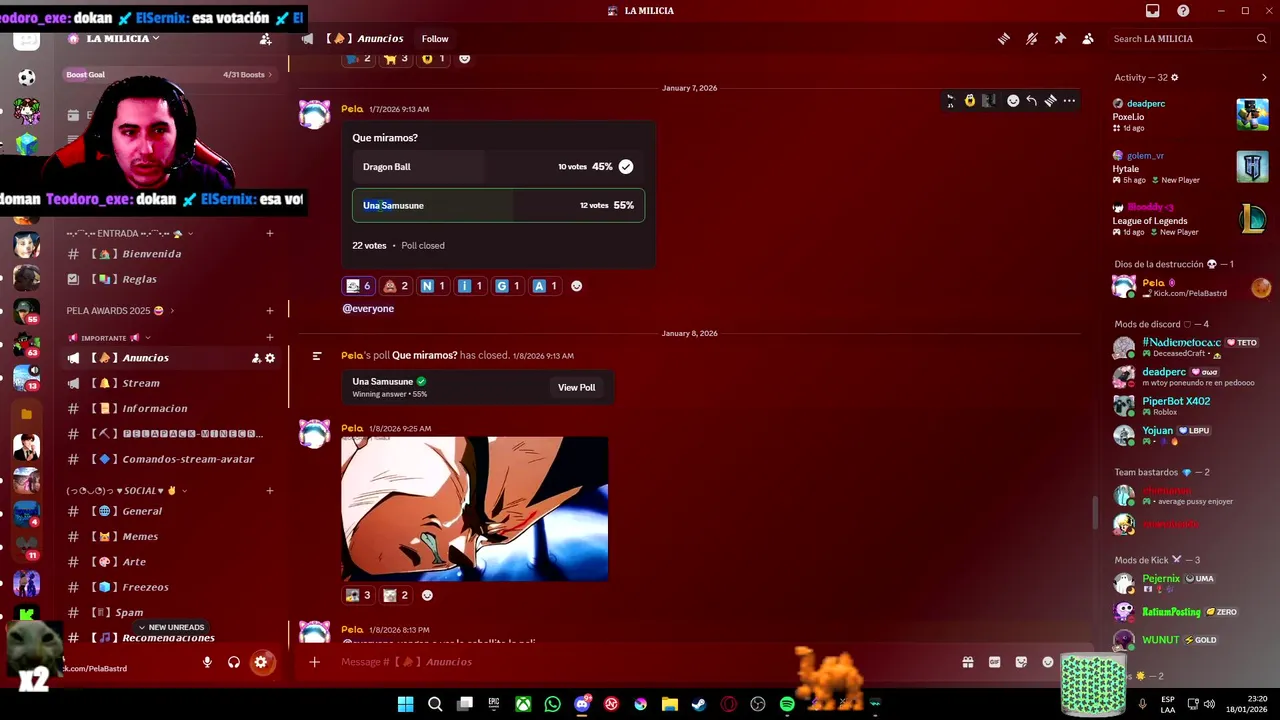The height and width of the screenshot is (720, 1280).
Task: Toggle notification settings bell icon in header
Action: click(1032, 39)
